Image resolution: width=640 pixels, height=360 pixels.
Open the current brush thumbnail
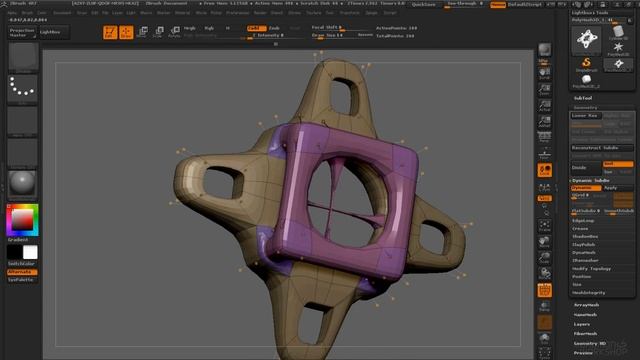tap(23, 57)
